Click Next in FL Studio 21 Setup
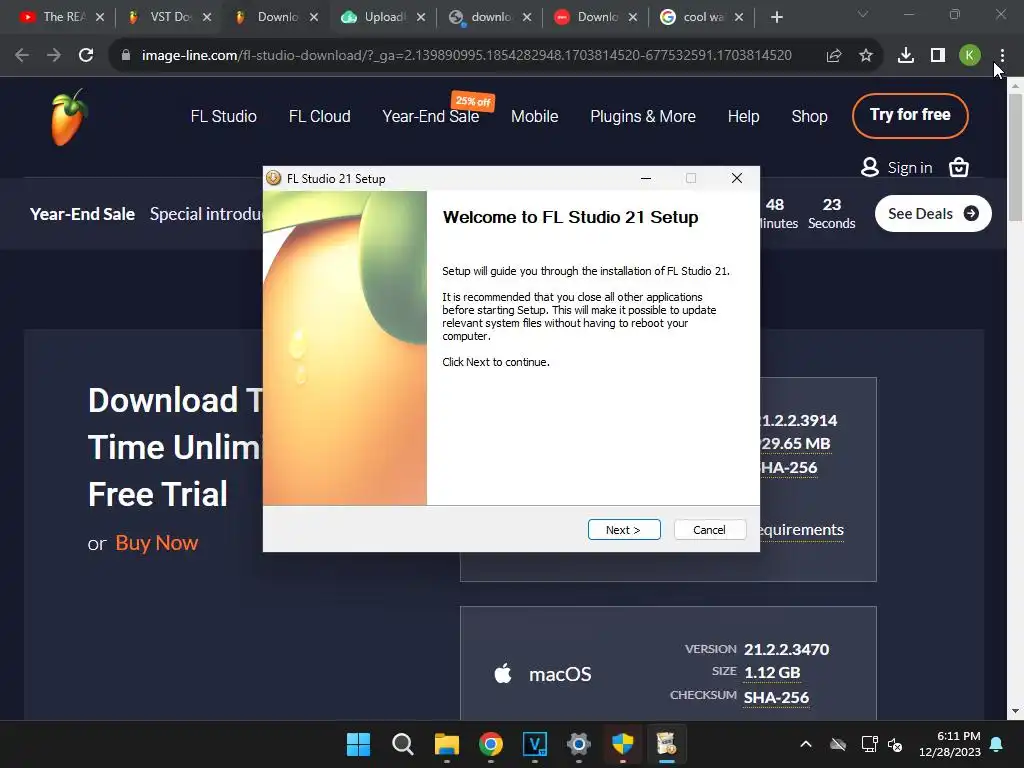 click(x=624, y=530)
